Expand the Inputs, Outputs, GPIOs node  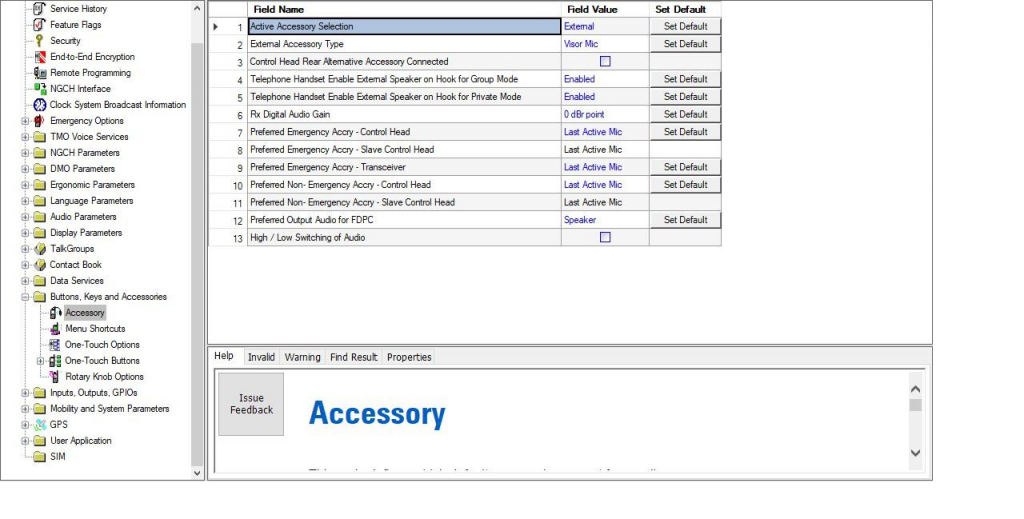point(25,392)
